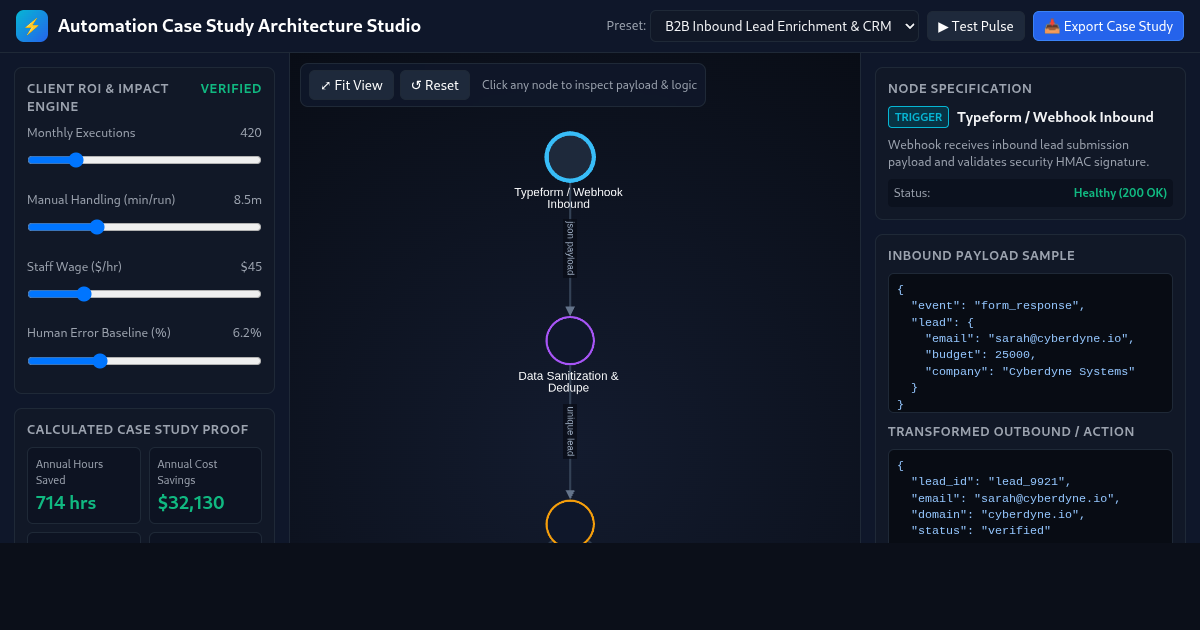Adjust the Staff Wage slider
The height and width of the screenshot is (630, 1200).
144,294
